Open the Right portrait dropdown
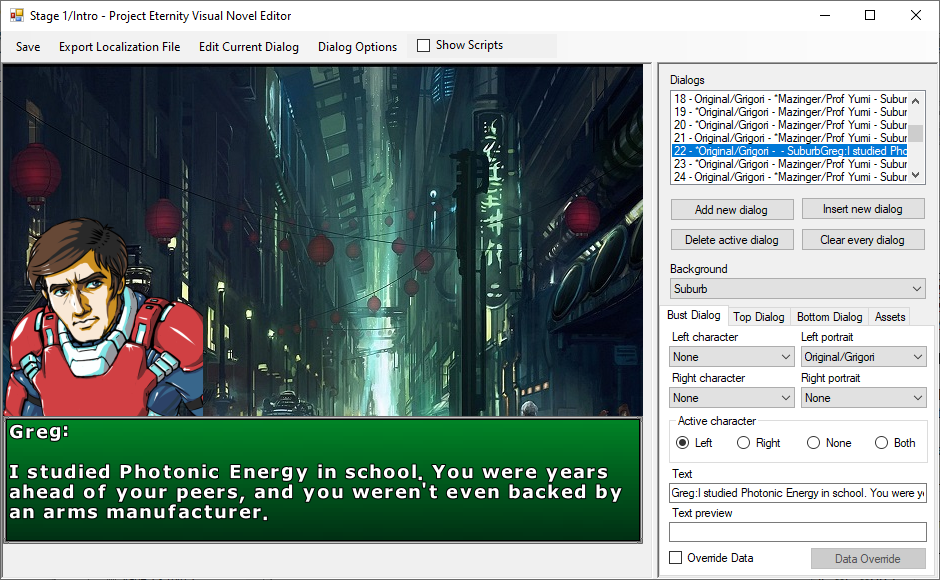 point(863,398)
